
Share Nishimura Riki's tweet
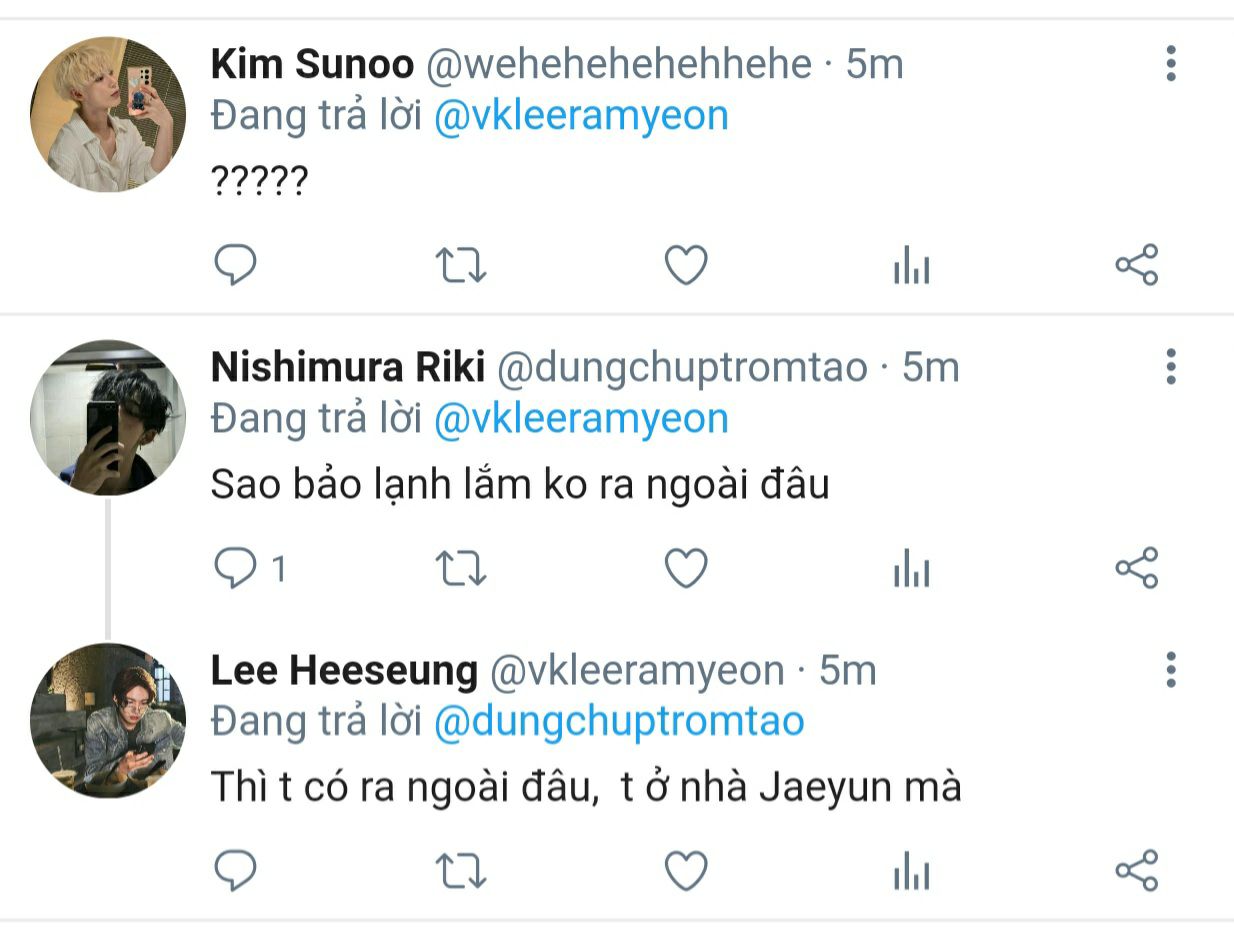[x=1136, y=568]
